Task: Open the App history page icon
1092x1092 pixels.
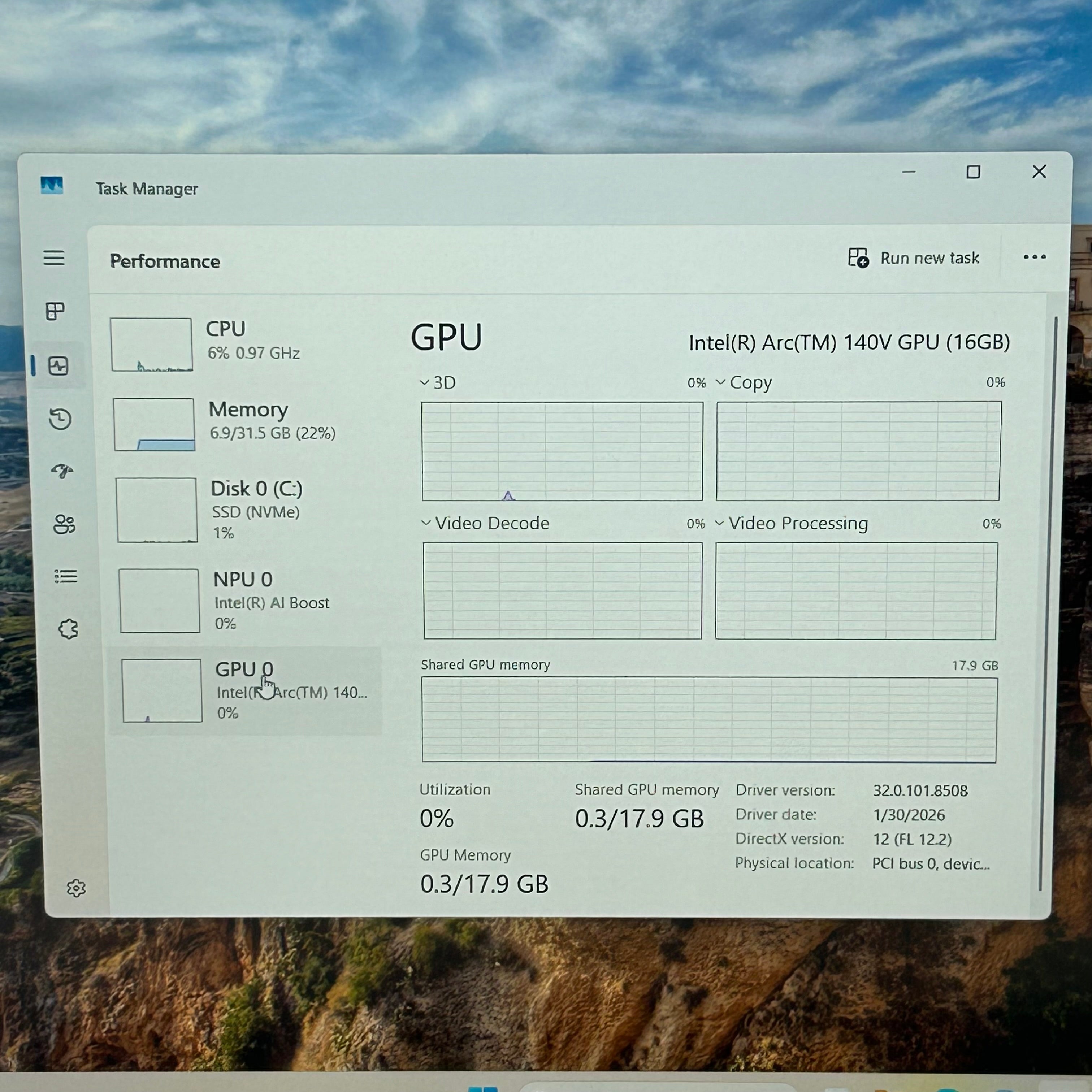Action: click(60, 419)
